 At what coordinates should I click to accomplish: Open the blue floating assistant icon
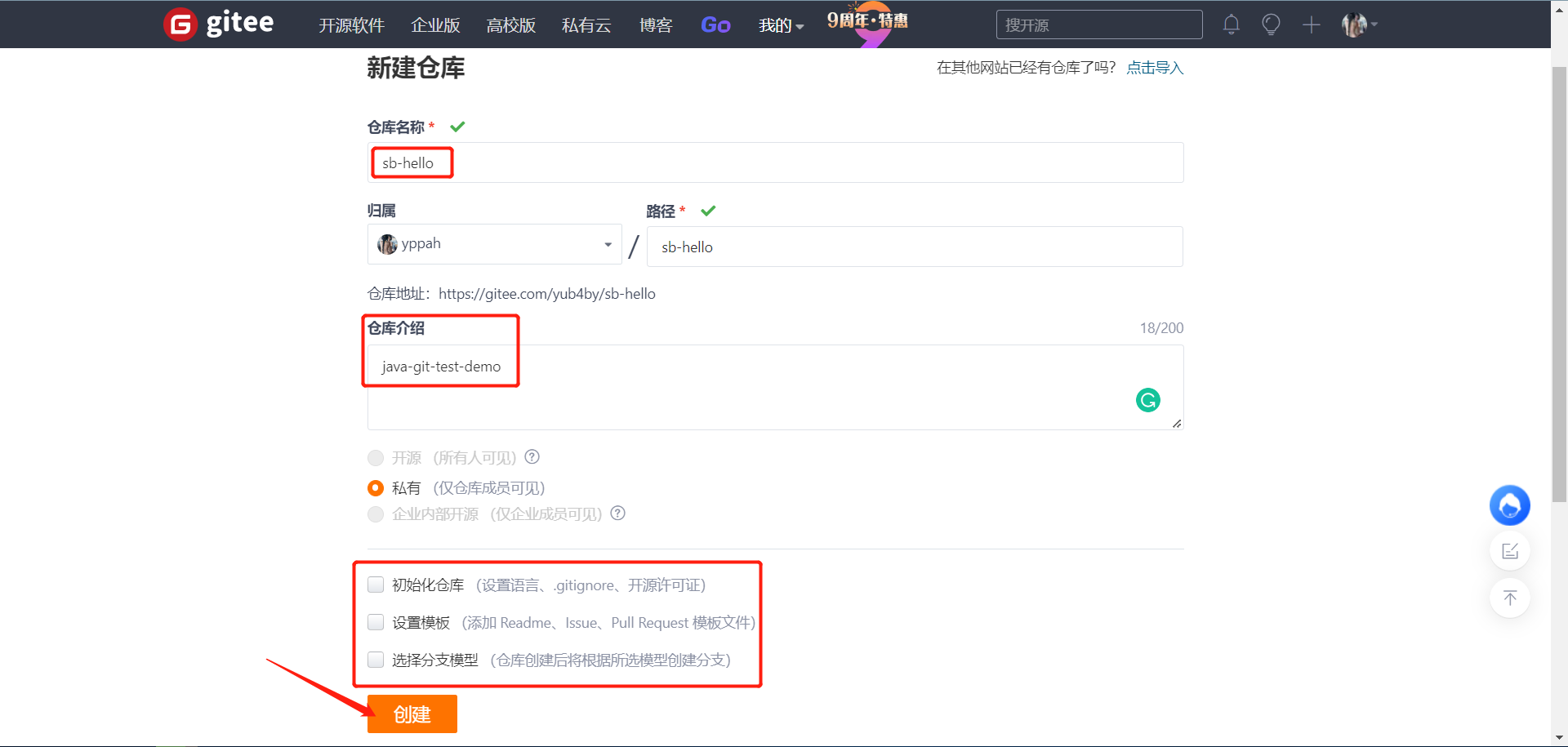point(1509,505)
